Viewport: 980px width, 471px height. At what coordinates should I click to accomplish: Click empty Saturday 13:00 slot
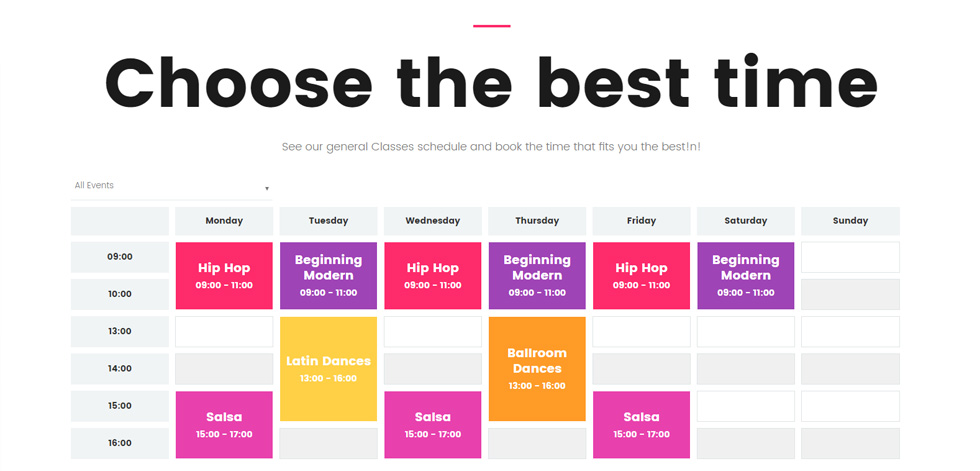point(746,332)
